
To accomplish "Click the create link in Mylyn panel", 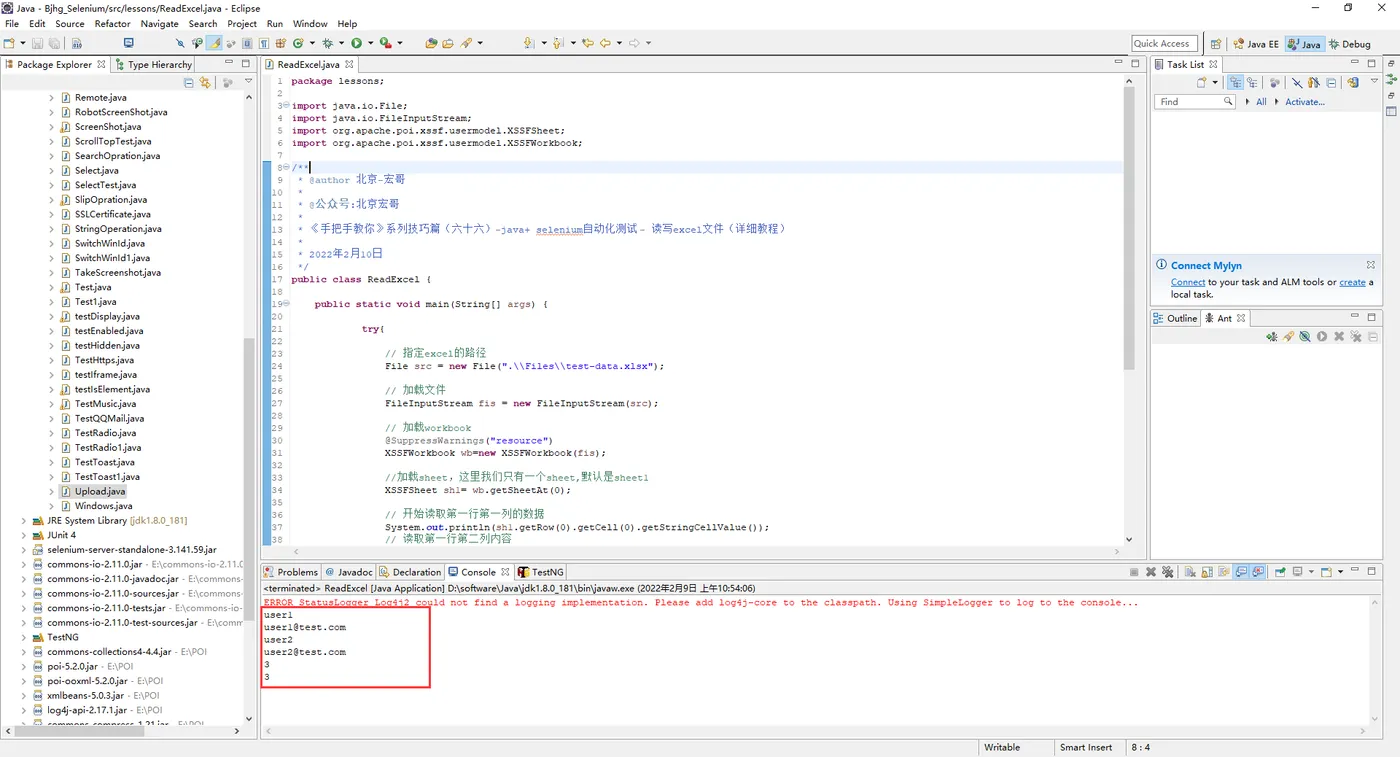I will pyautogui.click(x=1352, y=282).
